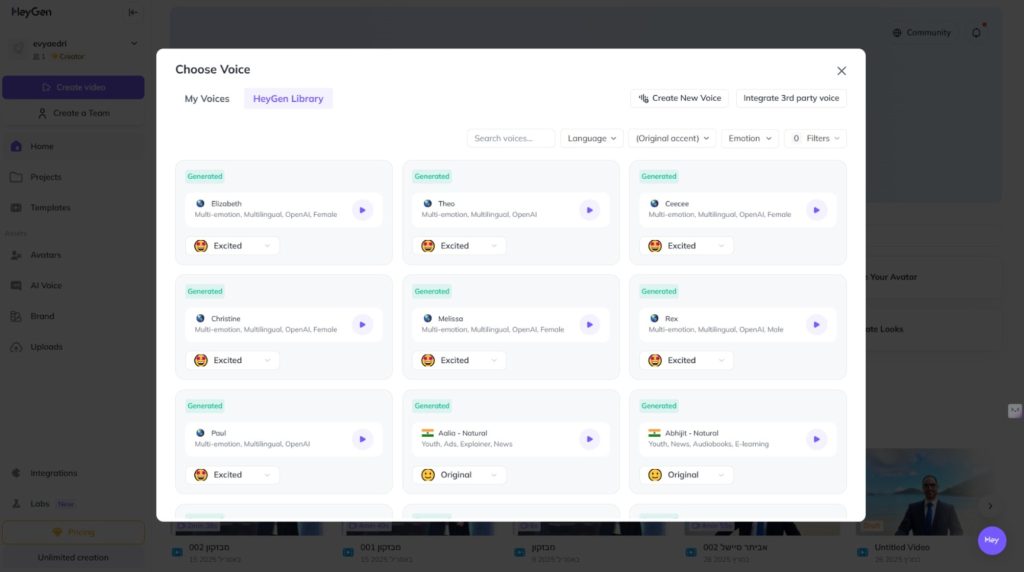
Task: Expand the Original accent filter dropdown
Action: pyautogui.click(x=672, y=138)
